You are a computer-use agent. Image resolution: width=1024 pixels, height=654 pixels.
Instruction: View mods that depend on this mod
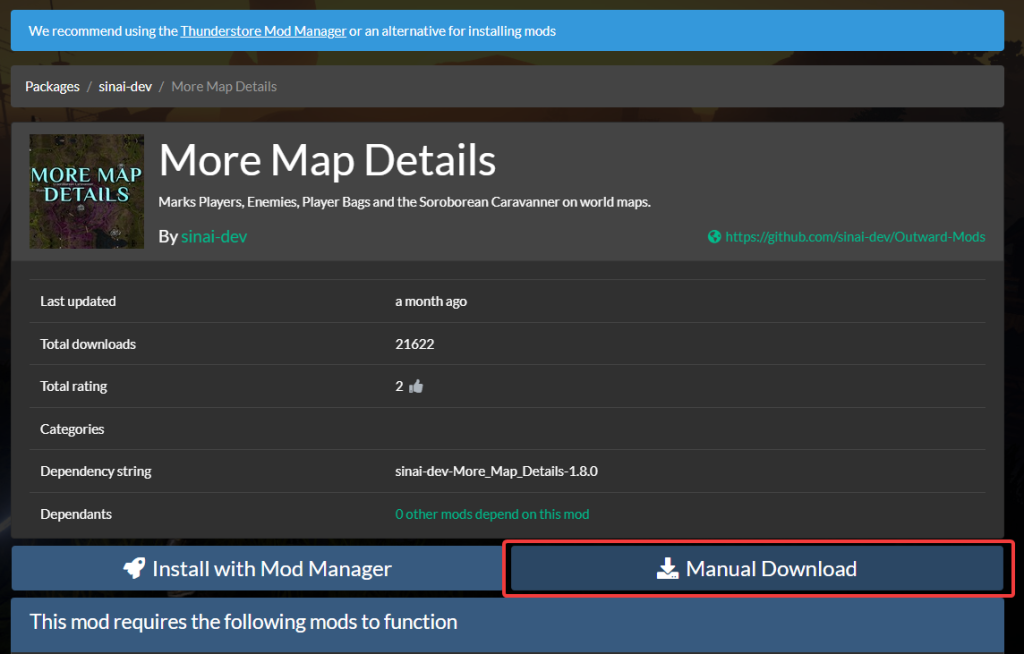click(492, 514)
